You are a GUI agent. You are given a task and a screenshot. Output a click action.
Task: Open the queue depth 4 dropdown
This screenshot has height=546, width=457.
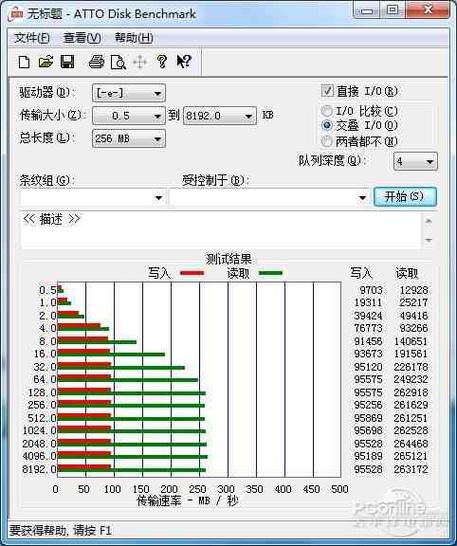(415, 162)
